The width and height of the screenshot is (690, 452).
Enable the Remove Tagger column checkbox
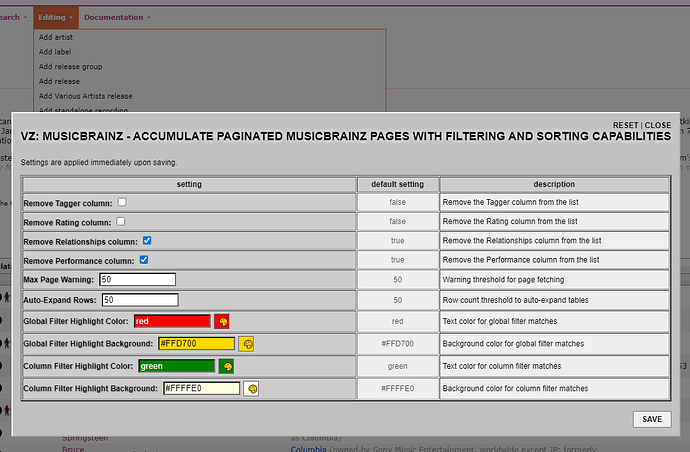click(122, 202)
